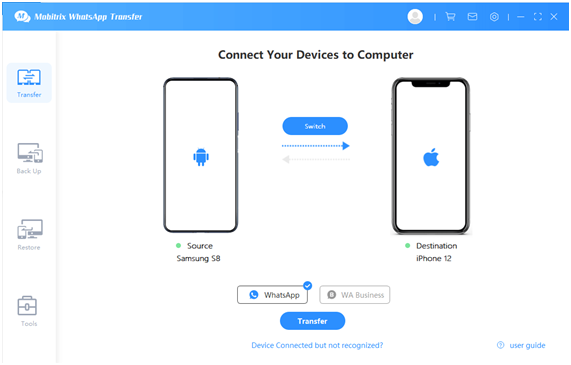
Task: Click the iPhone 12 destination phone image
Action: click(x=431, y=156)
